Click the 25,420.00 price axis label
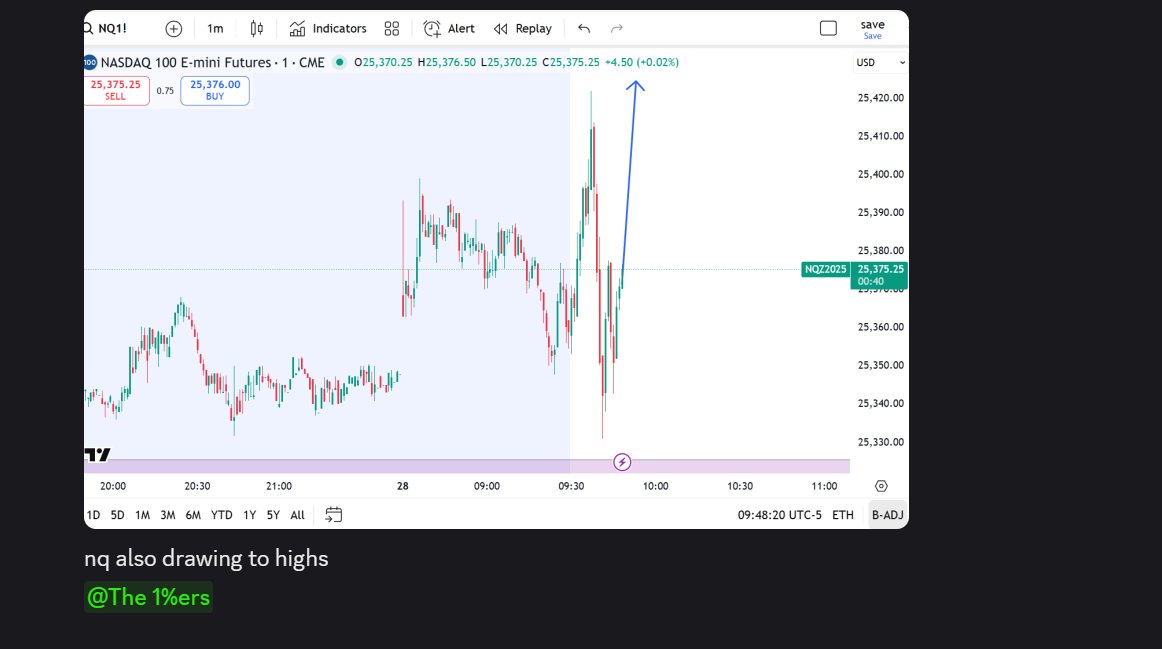Image resolution: width=1162 pixels, height=649 pixels. [x=881, y=98]
